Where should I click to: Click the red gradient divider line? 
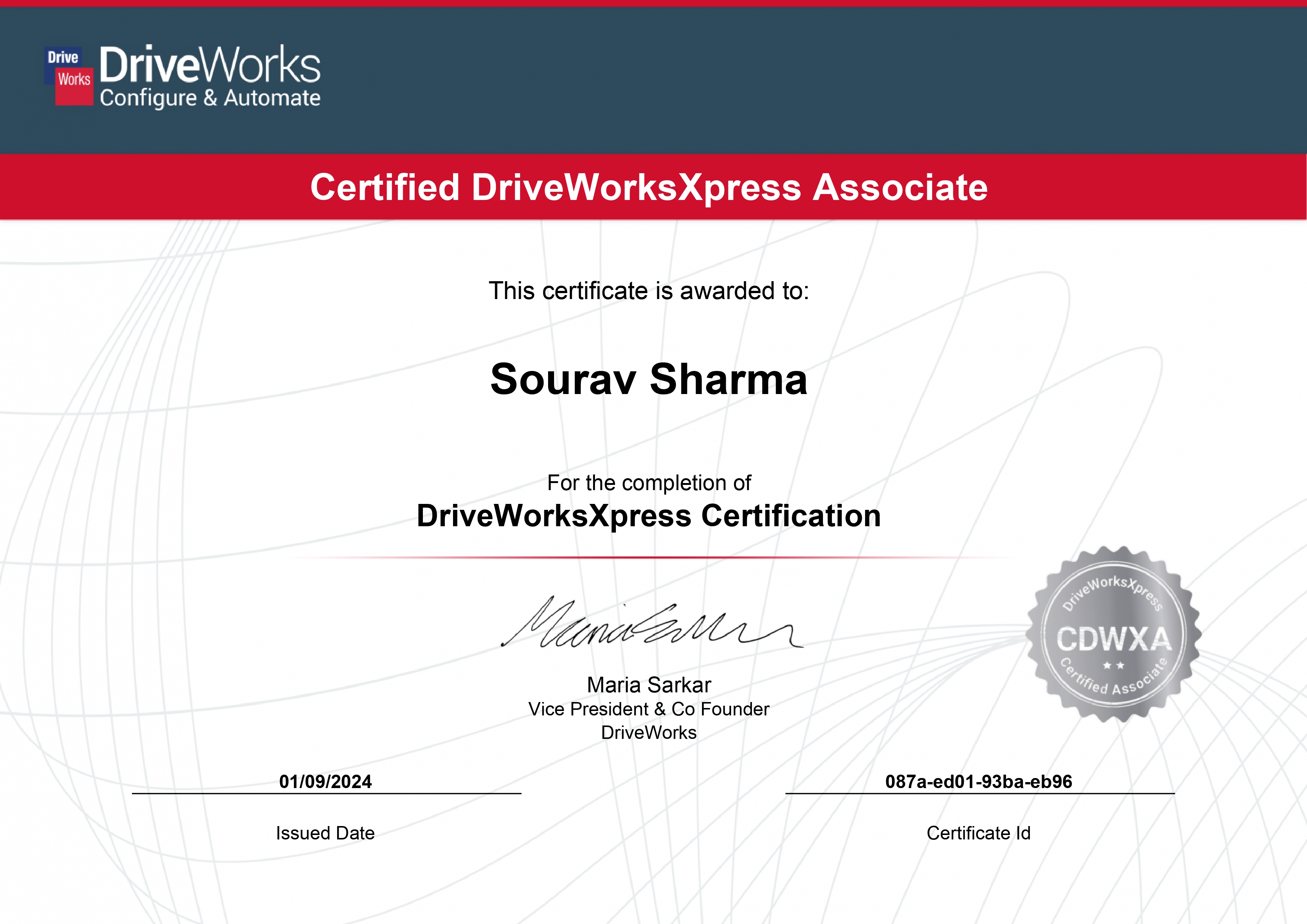649,558
